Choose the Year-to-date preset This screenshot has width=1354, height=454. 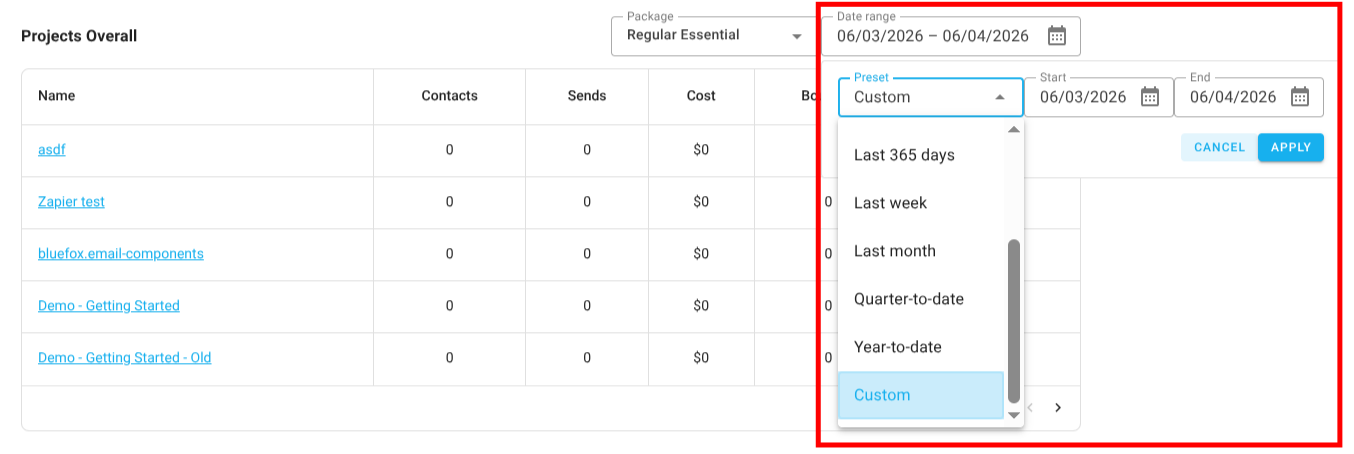(897, 347)
